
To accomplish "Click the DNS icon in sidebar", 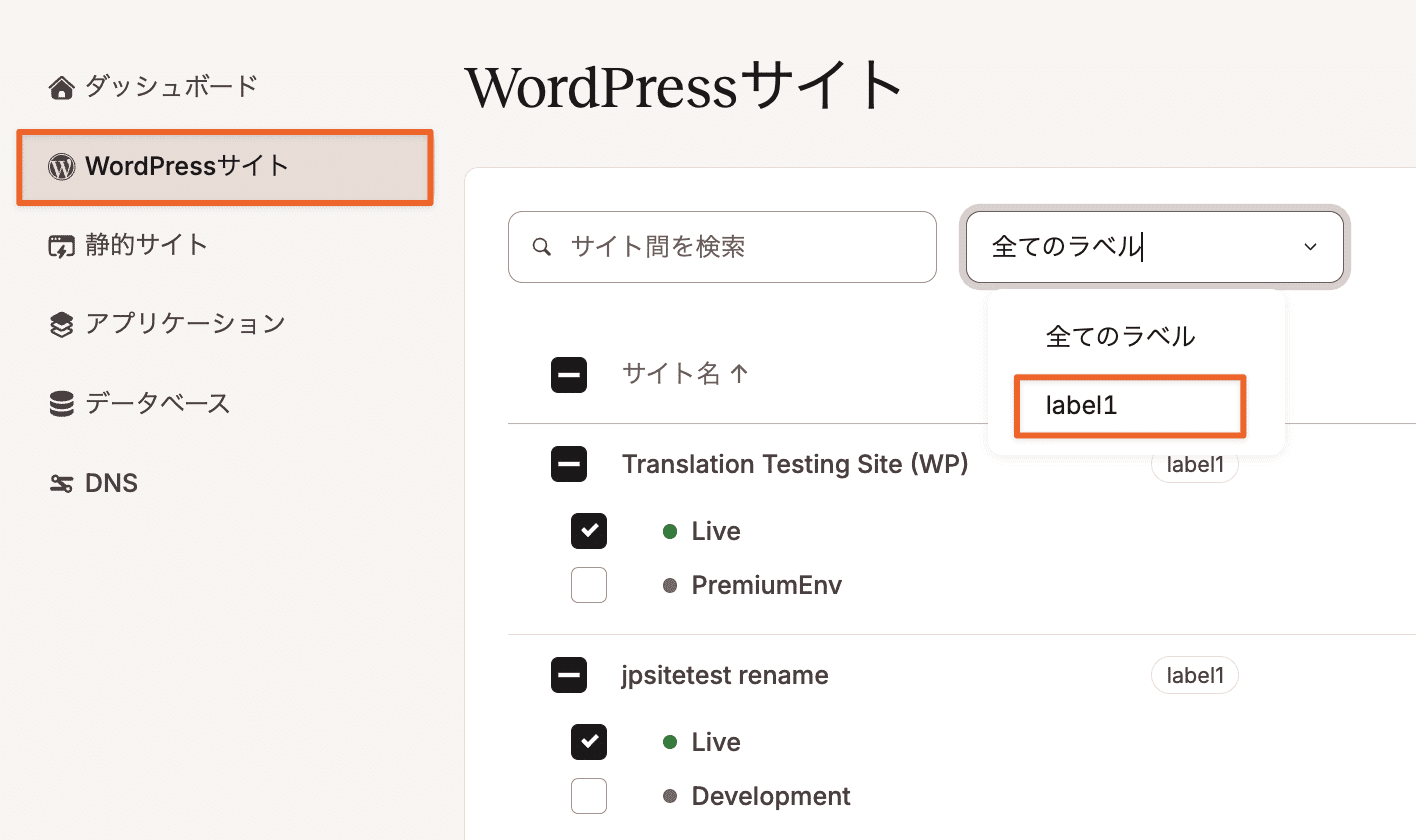I will point(62,484).
